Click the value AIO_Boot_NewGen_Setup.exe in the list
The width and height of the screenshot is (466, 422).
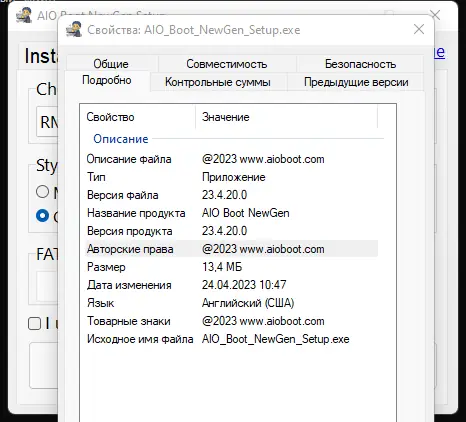(276, 339)
